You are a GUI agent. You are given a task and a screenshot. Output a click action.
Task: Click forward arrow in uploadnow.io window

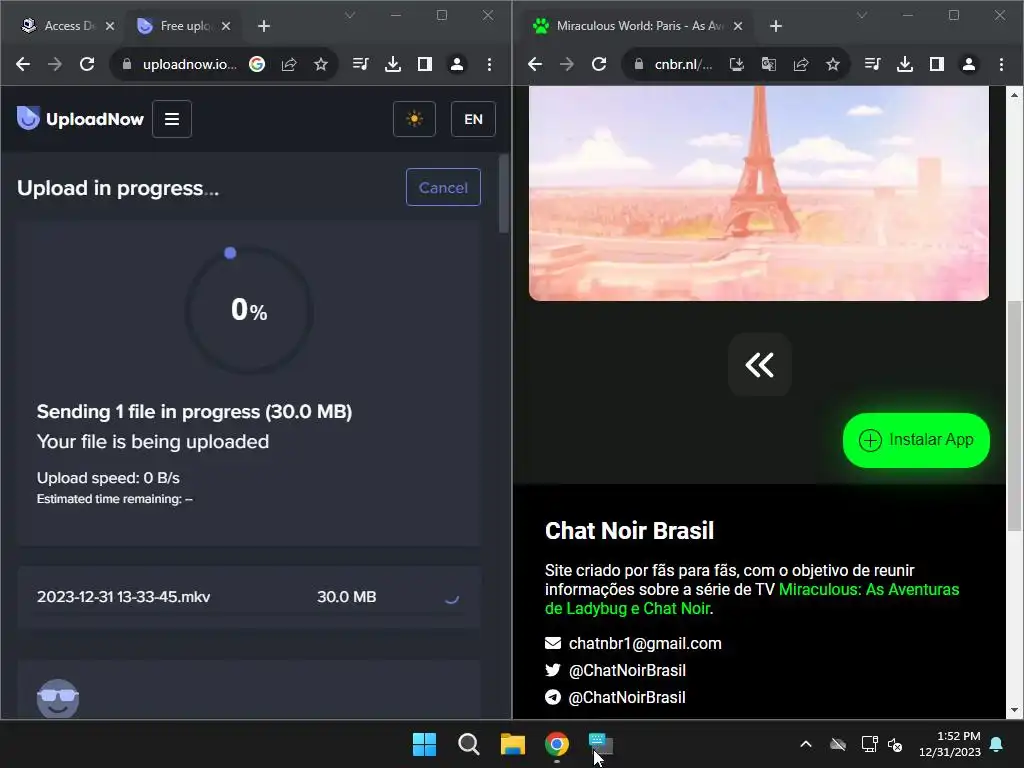(x=55, y=64)
